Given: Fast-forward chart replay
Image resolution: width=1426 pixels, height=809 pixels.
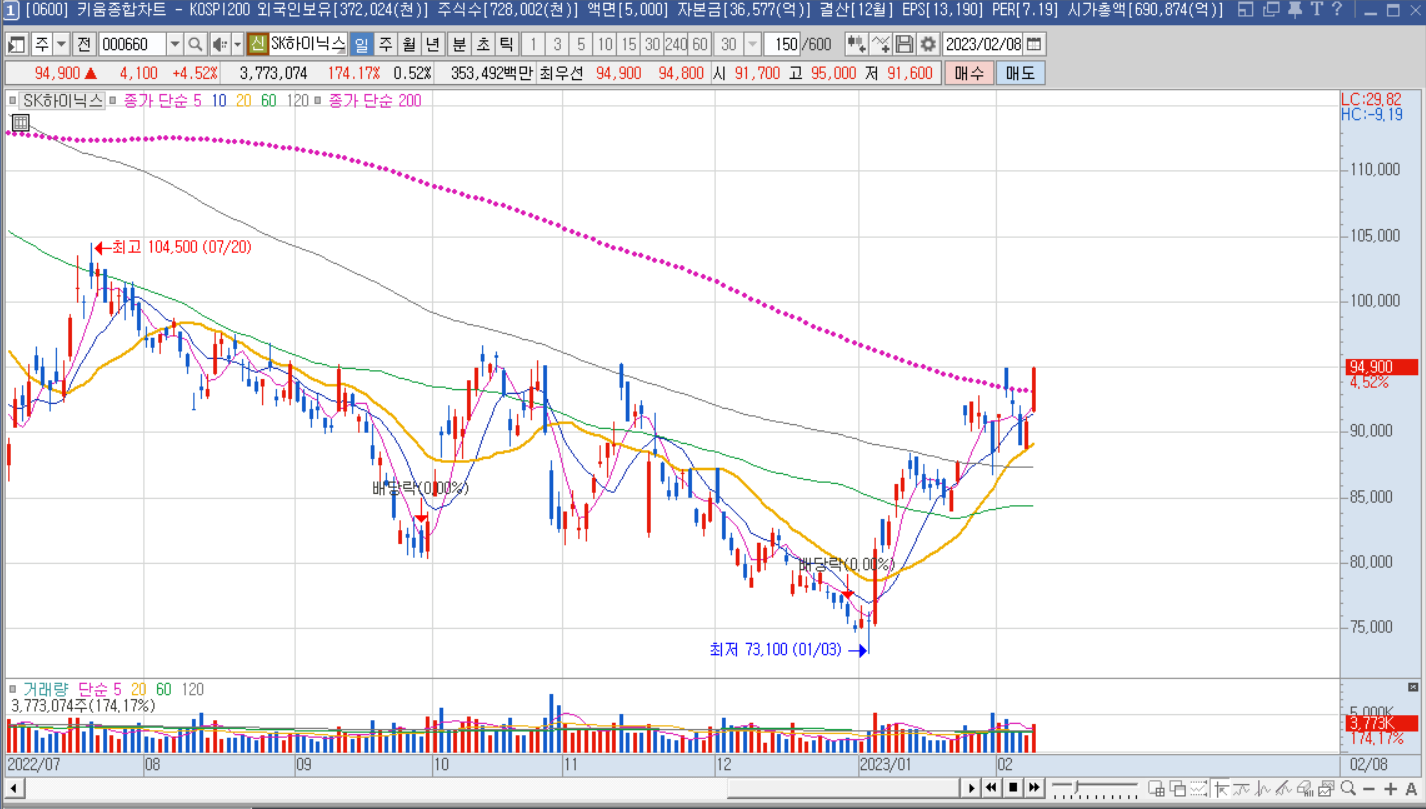Looking at the screenshot, I should [1034, 788].
